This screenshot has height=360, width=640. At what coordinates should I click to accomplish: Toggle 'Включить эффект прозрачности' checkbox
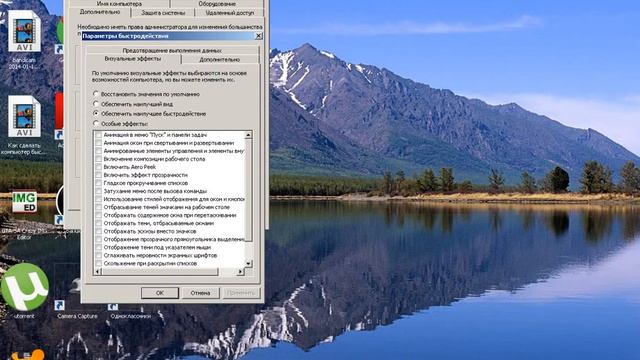coord(98,175)
